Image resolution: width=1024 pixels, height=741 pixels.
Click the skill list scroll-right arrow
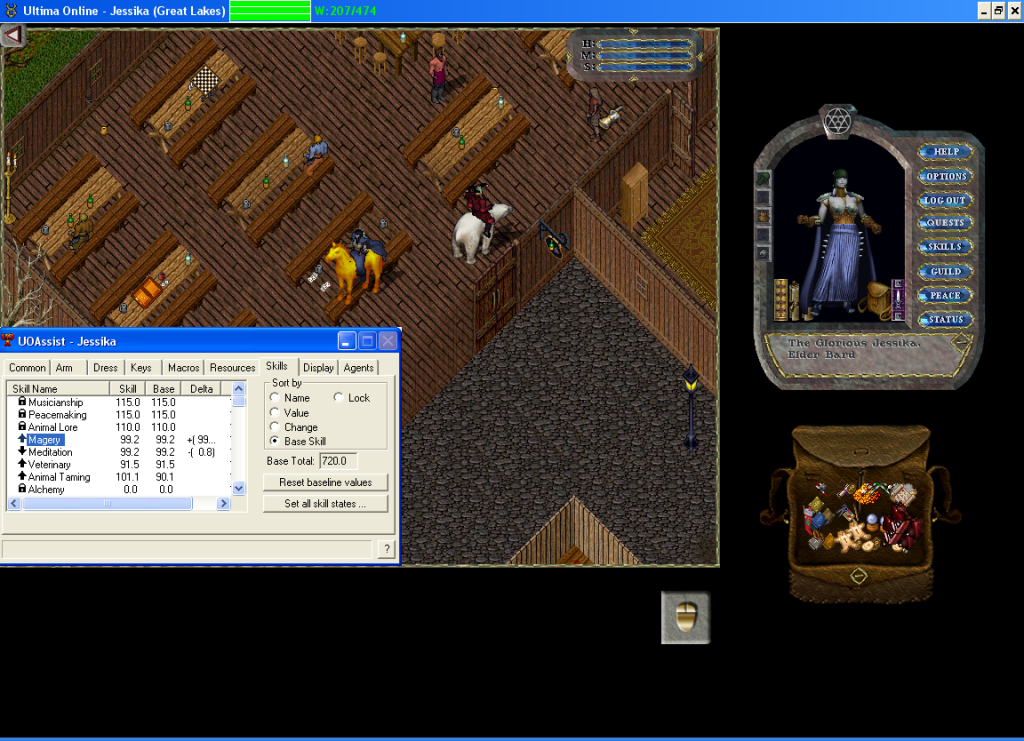pyautogui.click(x=223, y=503)
